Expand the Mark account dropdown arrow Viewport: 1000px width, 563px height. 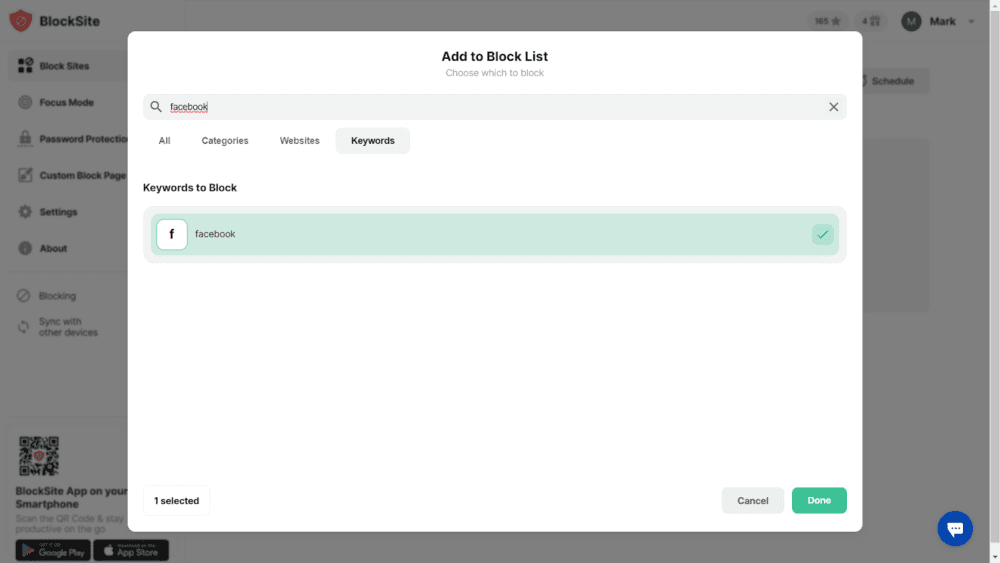971,22
